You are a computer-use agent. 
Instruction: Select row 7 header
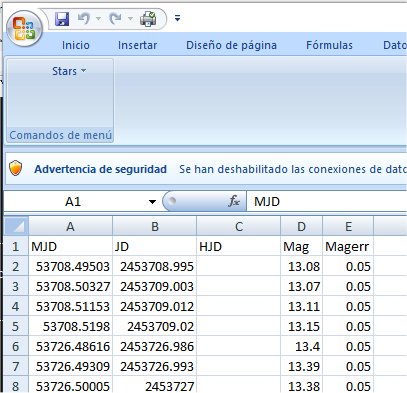pyautogui.click(x=16, y=366)
